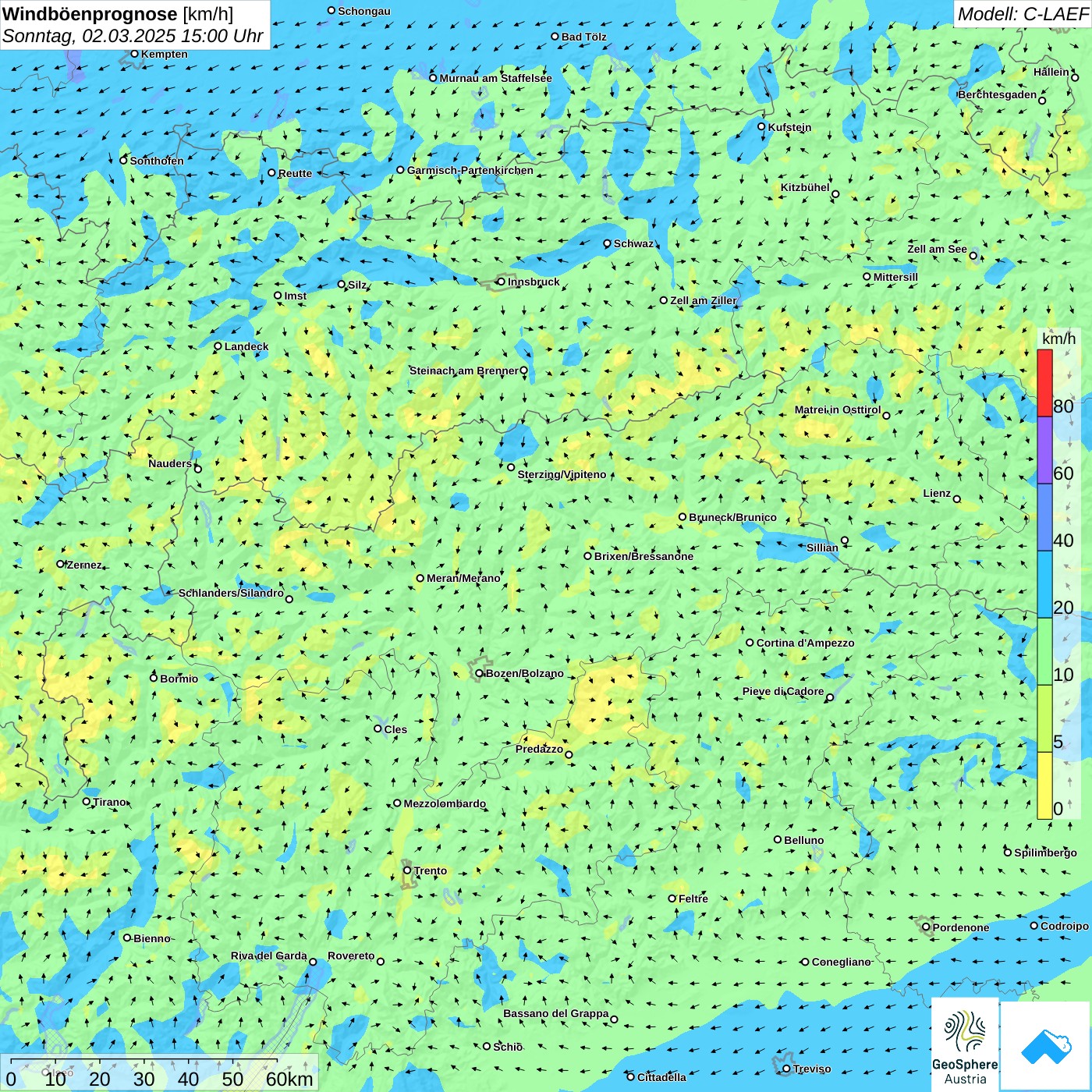Image resolution: width=1092 pixels, height=1092 pixels.
Task: Click the Pordenone city label
Action: point(960,927)
